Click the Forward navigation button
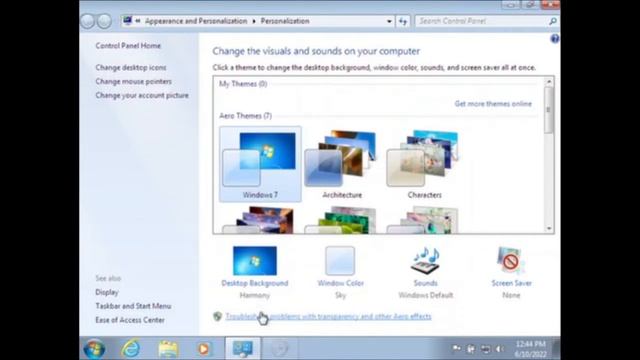The image size is (640, 360). pos(104,21)
